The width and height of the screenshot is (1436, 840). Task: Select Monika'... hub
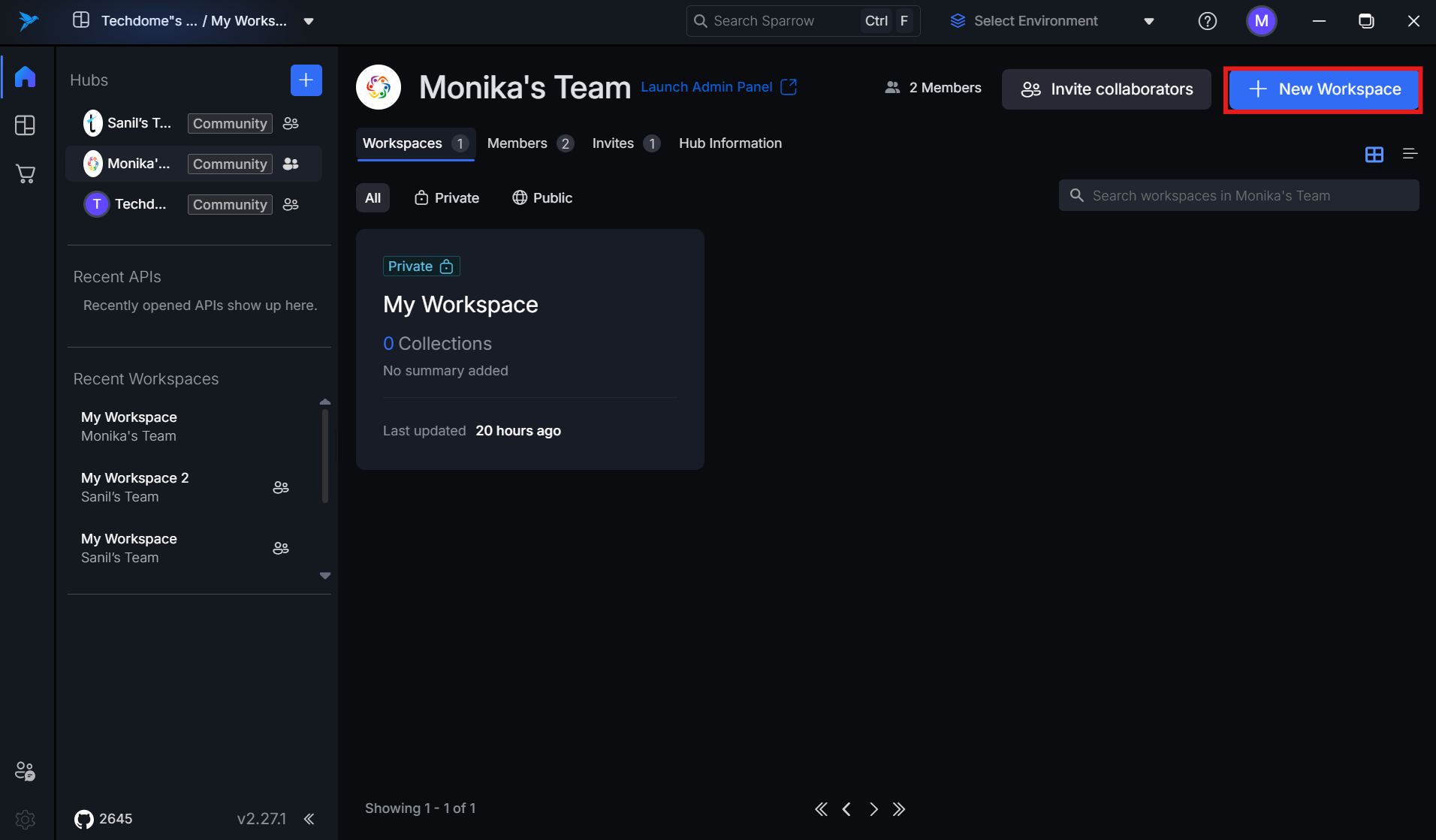tap(194, 164)
